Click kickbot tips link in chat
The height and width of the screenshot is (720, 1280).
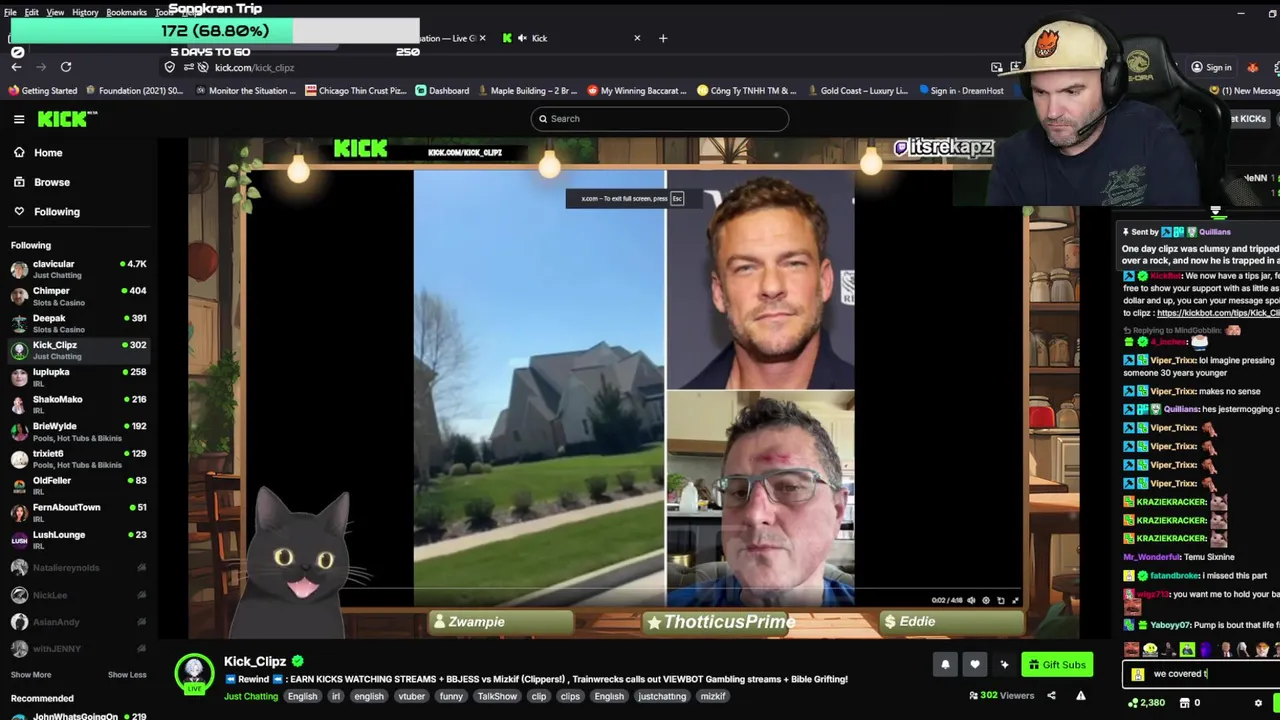pos(1218,313)
